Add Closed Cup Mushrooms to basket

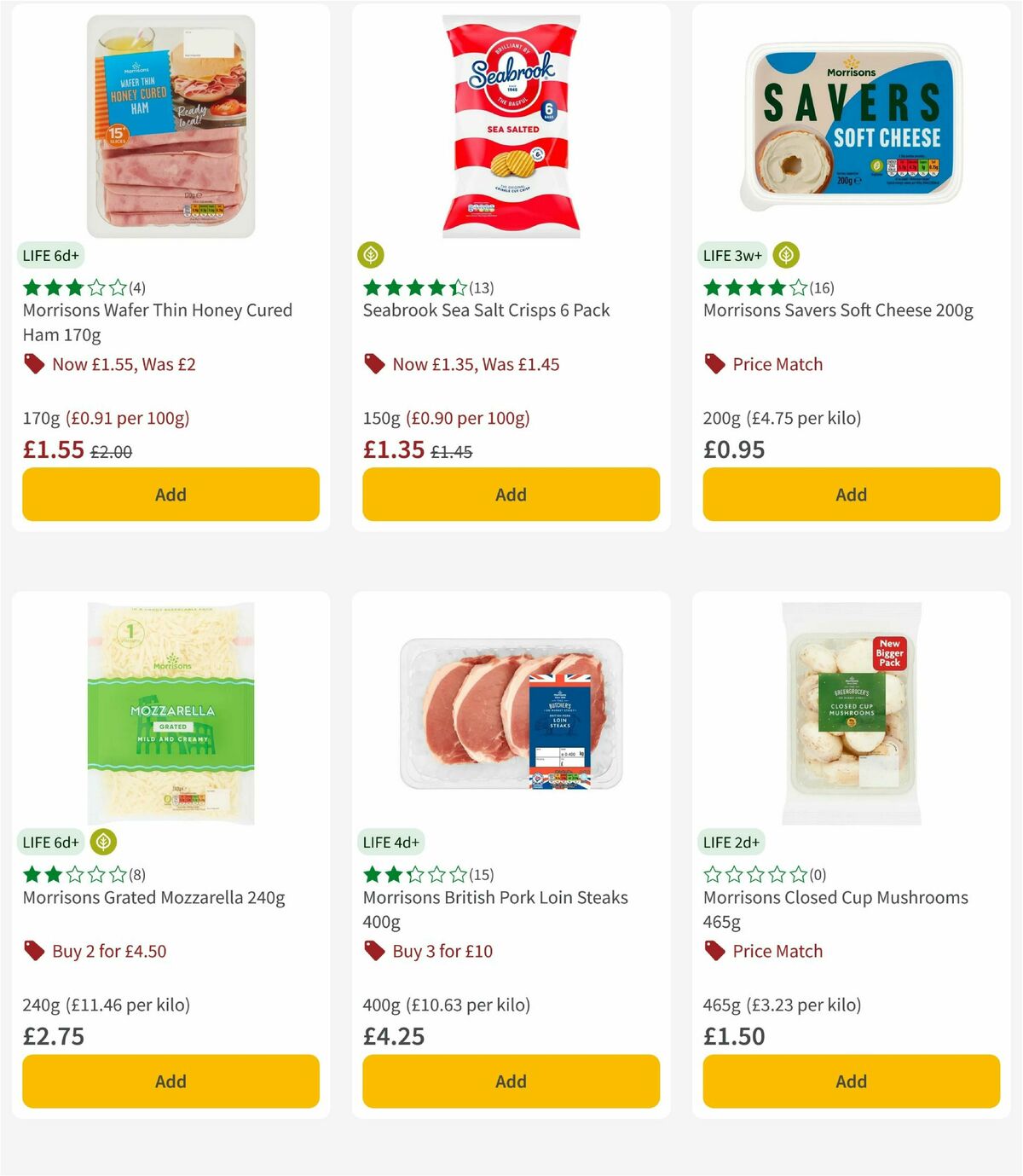[850, 1080]
